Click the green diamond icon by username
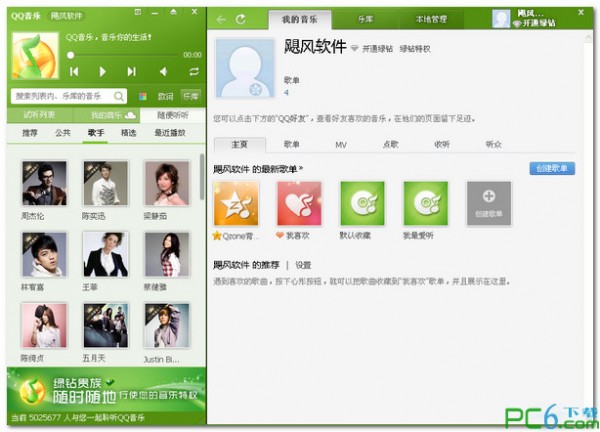 click(355, 49)
